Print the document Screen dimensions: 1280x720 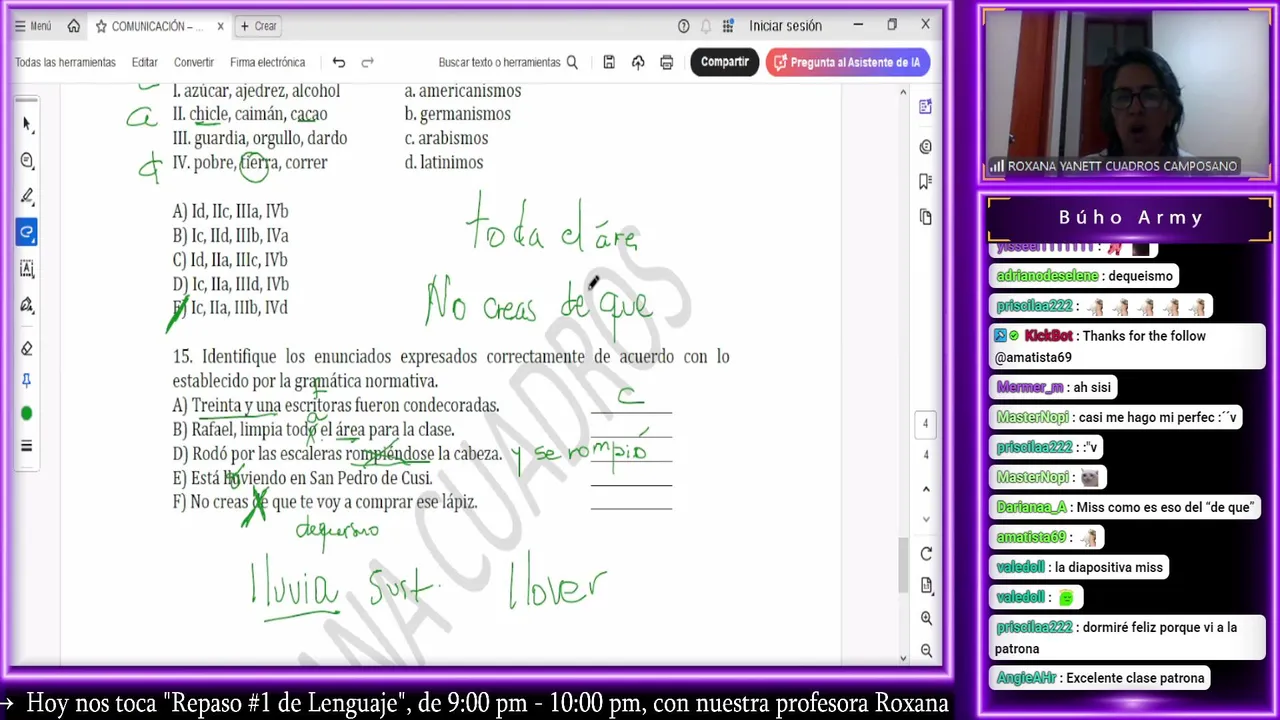[667, 62]
